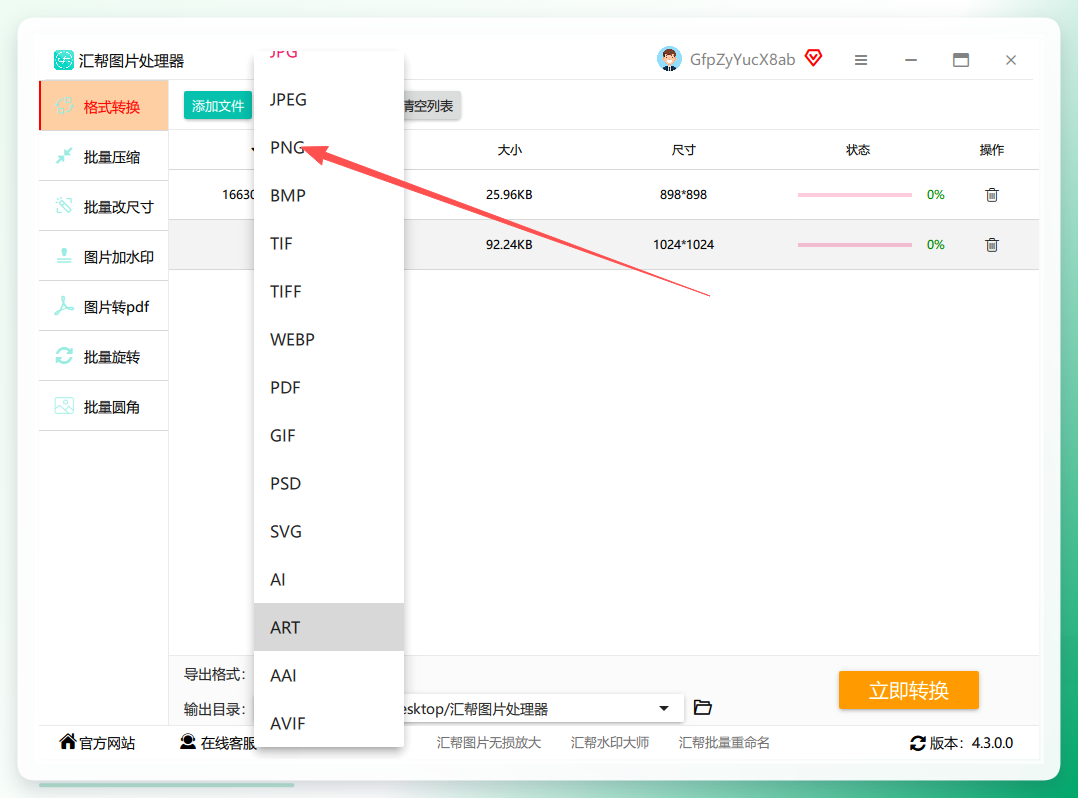
Task: Expand the 输出目录 path dropdown arrow
Action: pyautogui.click(x=663, y=708)
